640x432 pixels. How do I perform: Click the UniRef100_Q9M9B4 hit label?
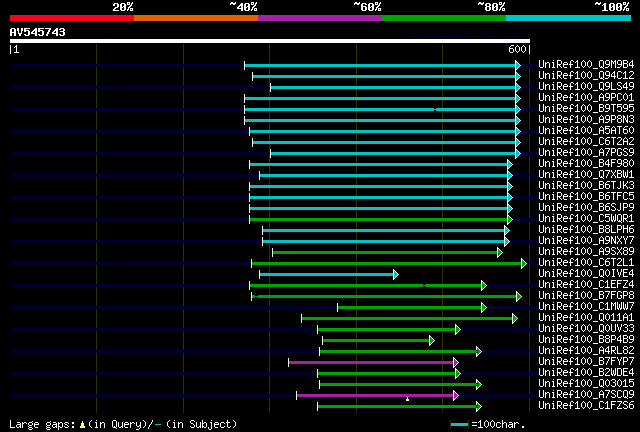586,64
